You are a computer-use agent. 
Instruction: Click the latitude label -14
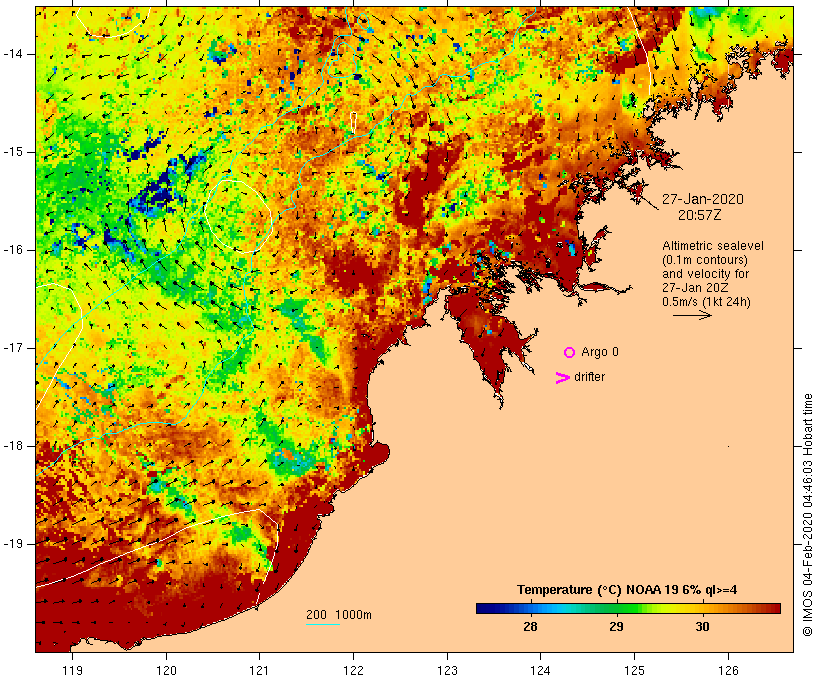coord(12,54)
